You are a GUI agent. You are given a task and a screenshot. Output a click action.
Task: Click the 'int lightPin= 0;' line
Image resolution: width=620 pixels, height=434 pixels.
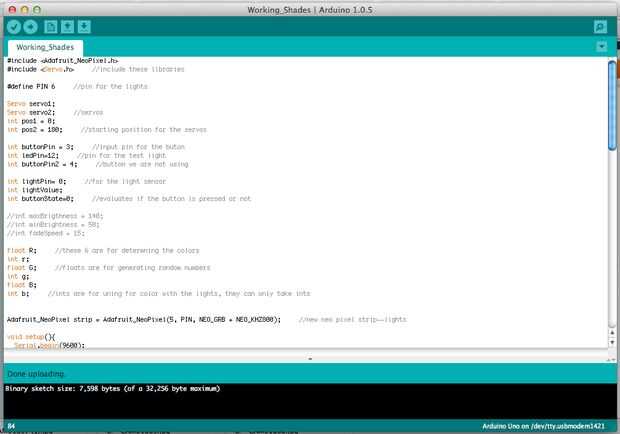(37, 181)
